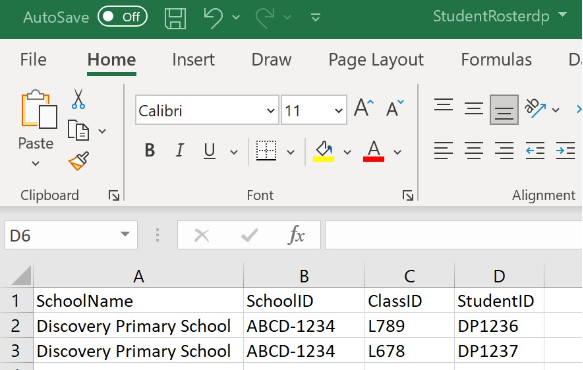
Task: Click the Center alignment icon
Action: coord(474,151)
